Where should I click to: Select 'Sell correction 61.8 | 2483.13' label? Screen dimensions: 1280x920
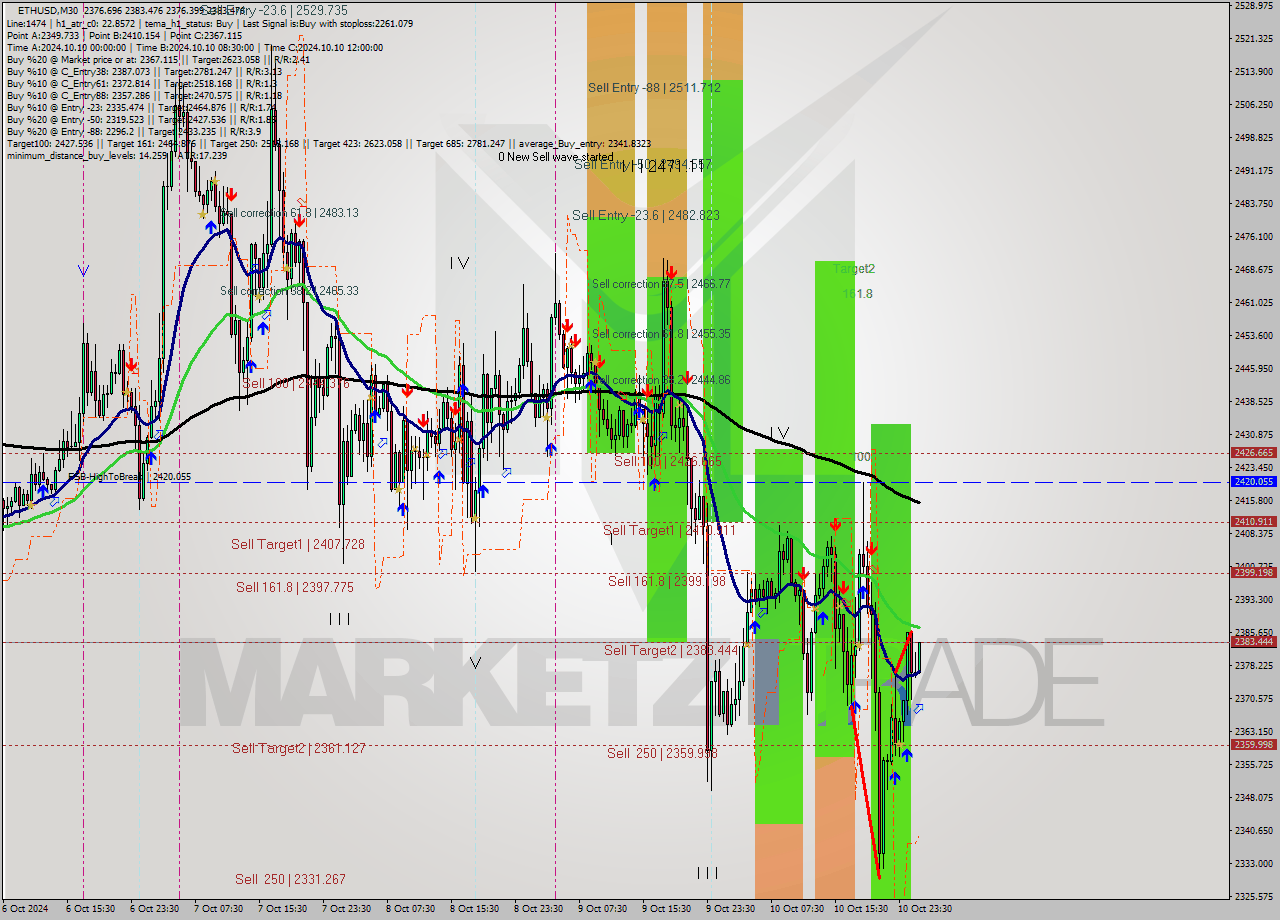[289, 213]
